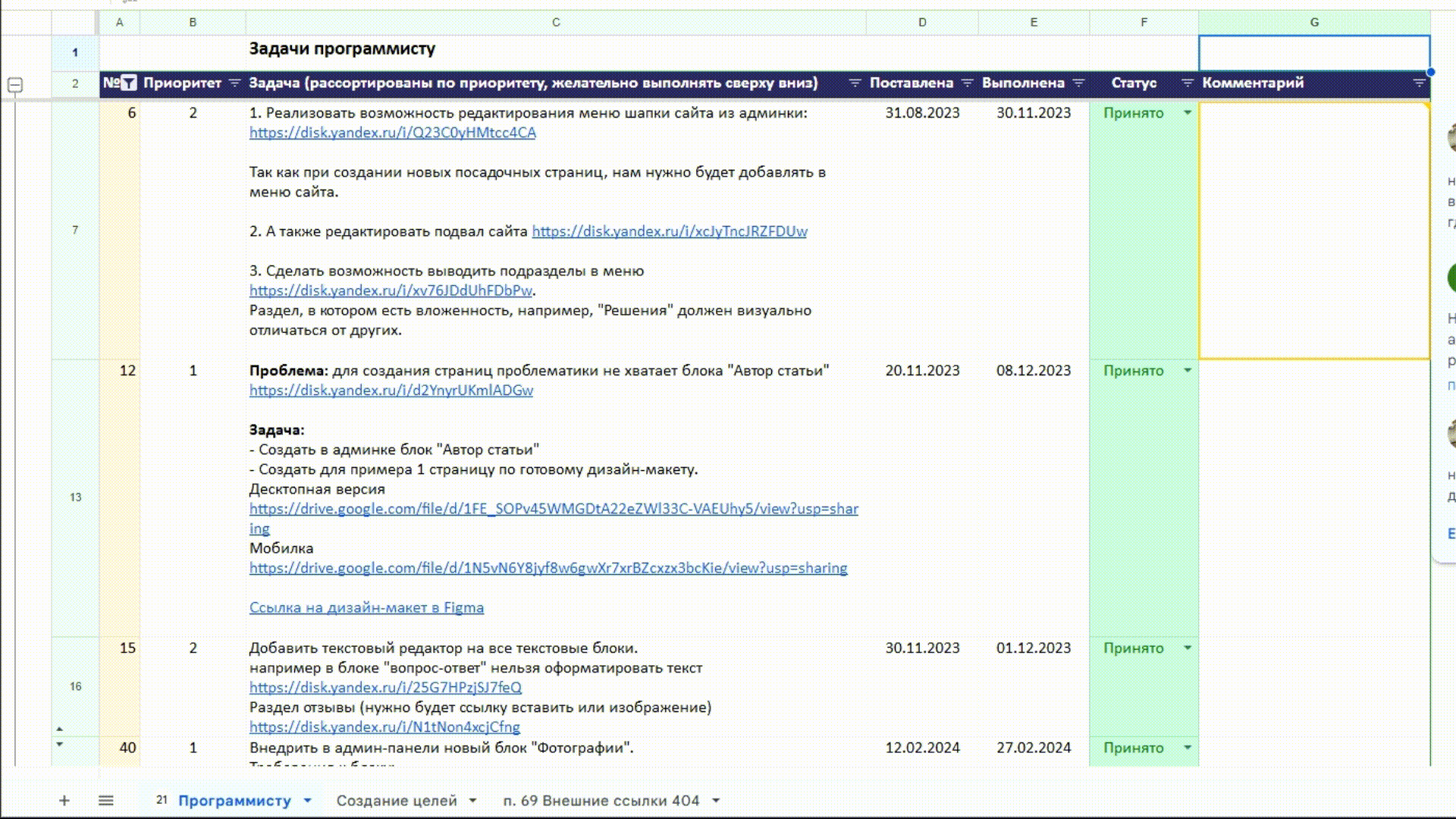The width and height of the screenshot is (1456, 819).
Task: Open filter icon for Выполнена column
Action: (1078, 83)
